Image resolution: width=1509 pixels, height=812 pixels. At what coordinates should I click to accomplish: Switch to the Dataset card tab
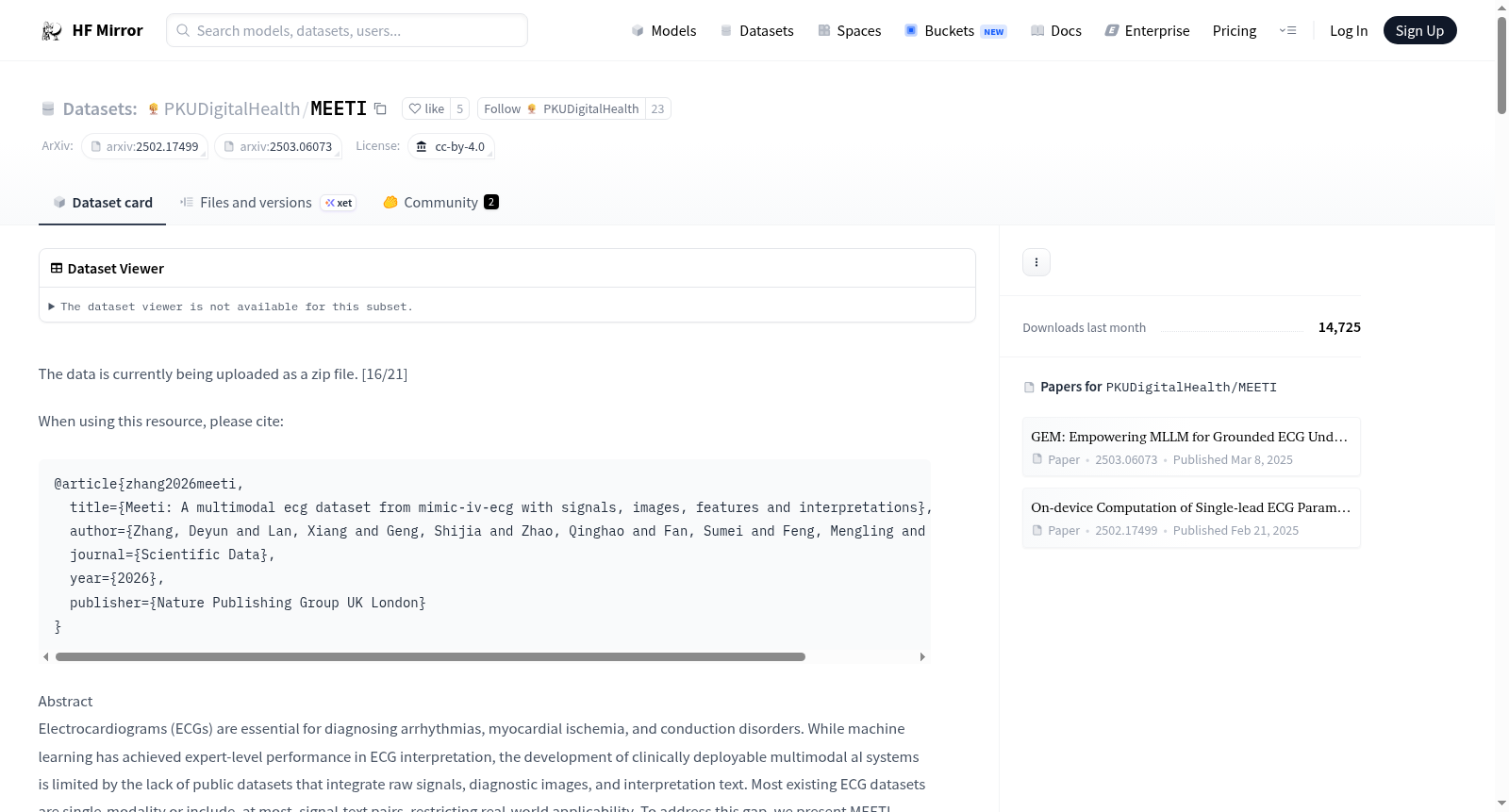point(103,203)
